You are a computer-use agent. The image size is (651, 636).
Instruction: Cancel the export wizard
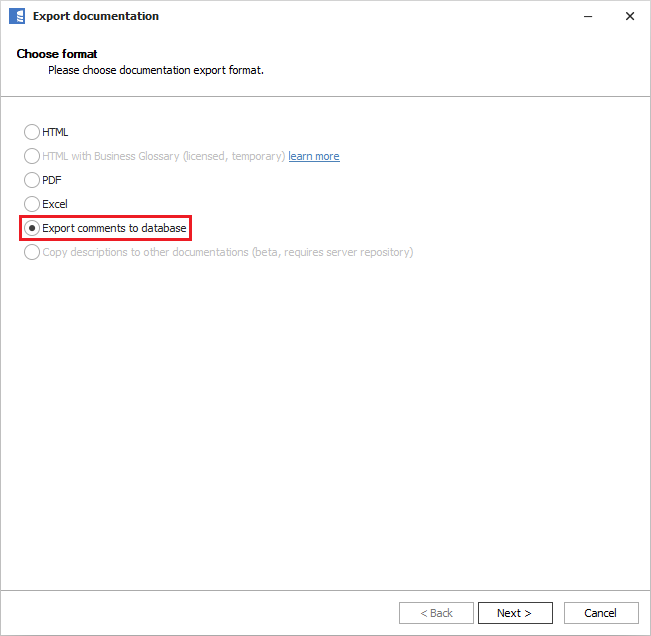coord(600,613)
